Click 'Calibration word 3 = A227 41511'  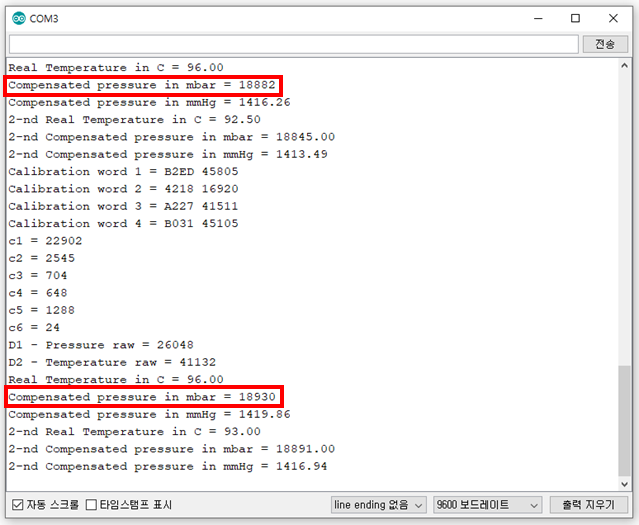point(123,206)
